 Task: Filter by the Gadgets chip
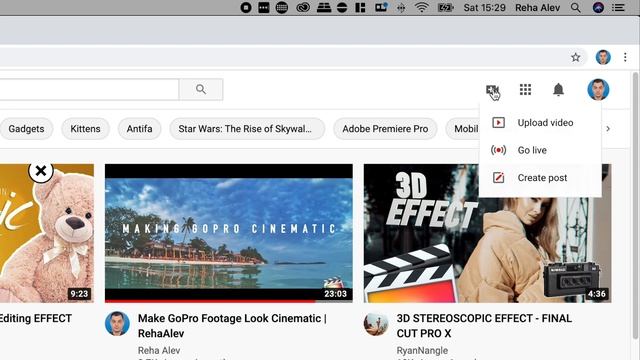[26, 129]
